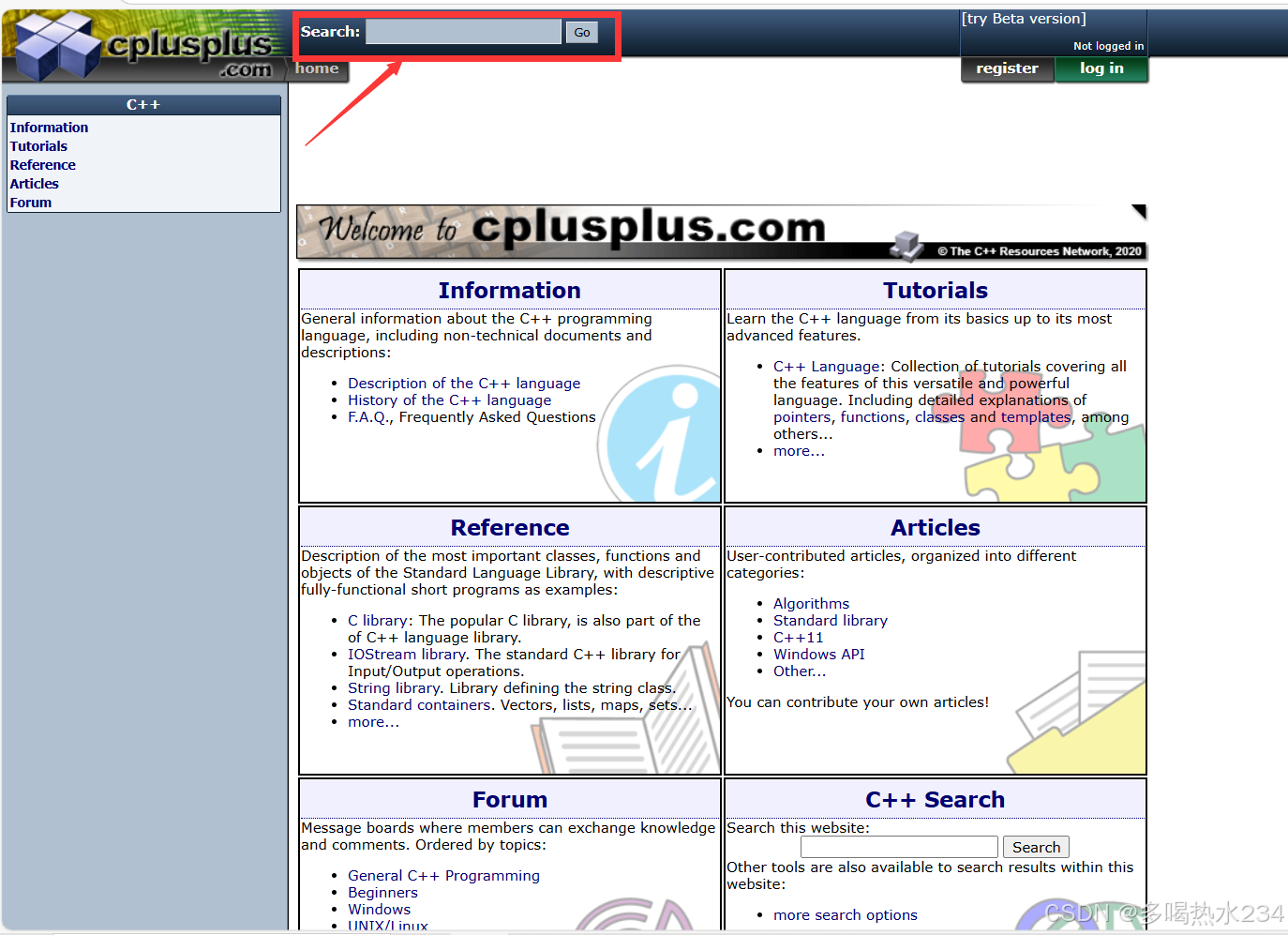Click the Articles section heading
The height and width of the screenshot is (935, 1288).
click(936, 528)
